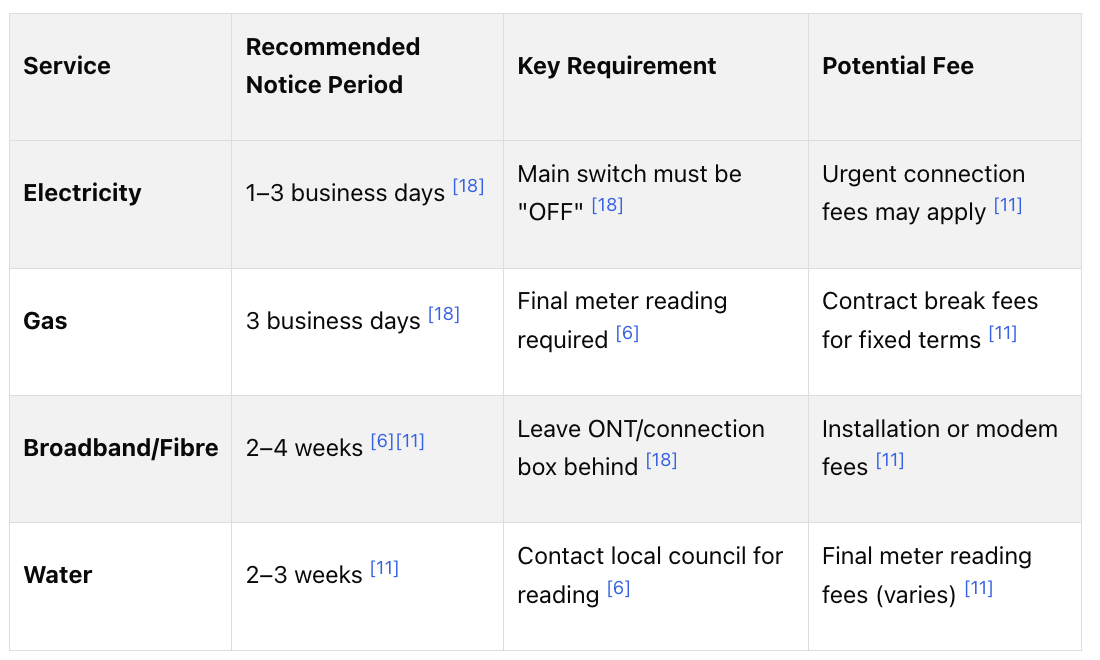
Task: Open citation 11 beside "2–4 weeks"
Action: [x=411, y=442]
